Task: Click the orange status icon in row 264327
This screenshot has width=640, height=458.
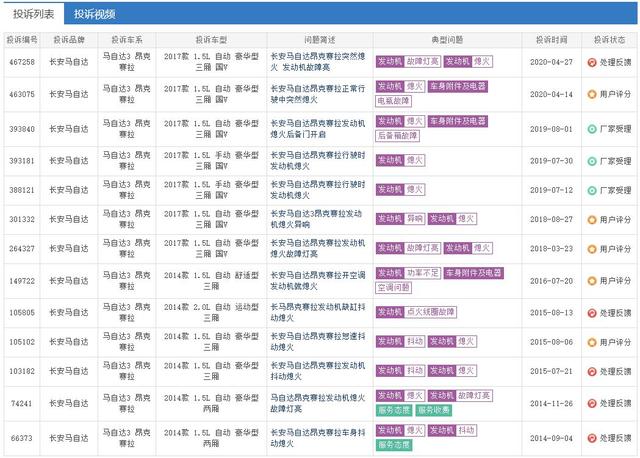Action: pyautogui.click(x=592, y=249)
